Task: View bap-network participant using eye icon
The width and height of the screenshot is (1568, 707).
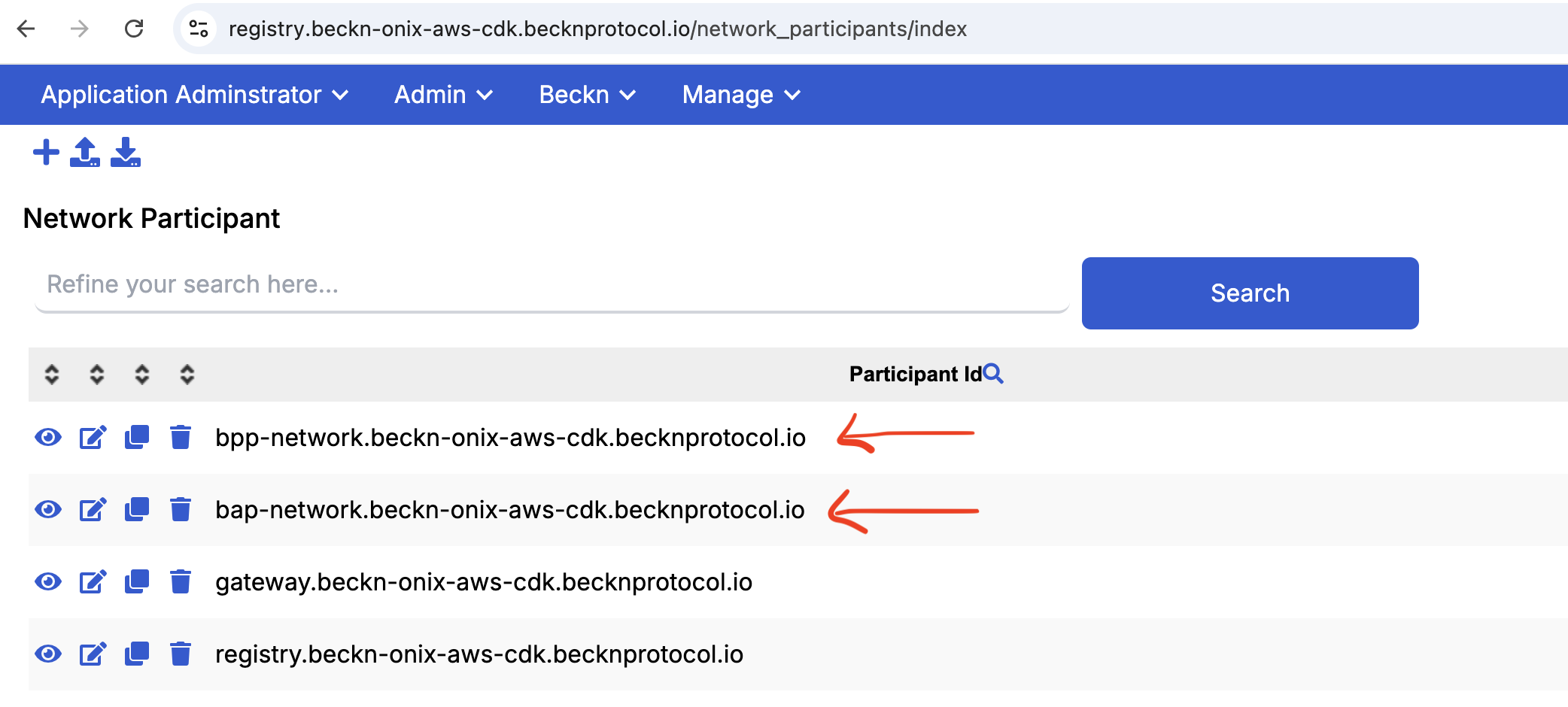Action: click(48, 510)
